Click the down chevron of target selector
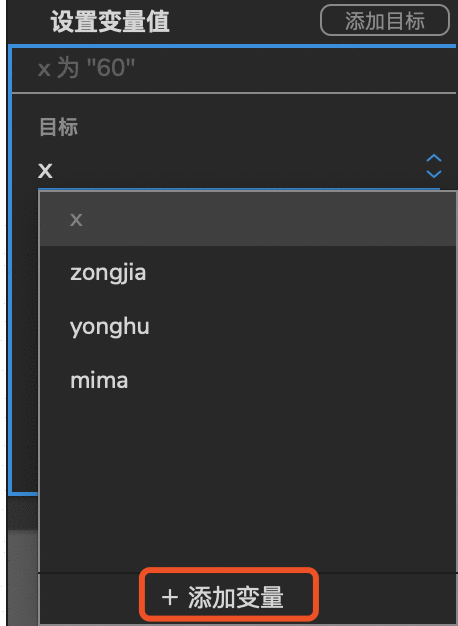Viewport: 458px width, 626px height. (434, 174)
